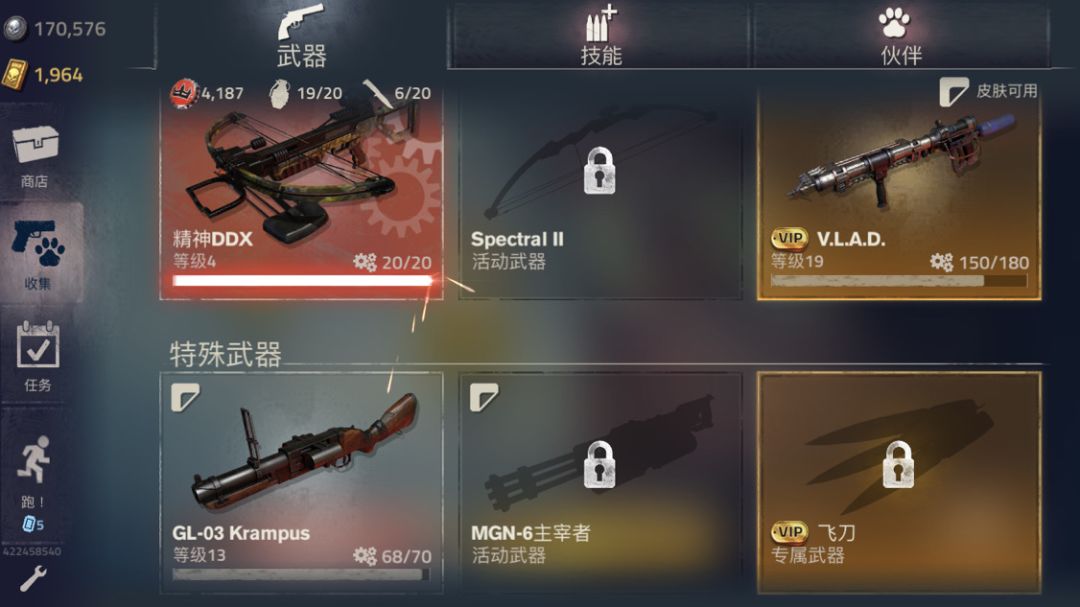Tap the locked MGN-6主宰者 minigun card
The image size is (1080, 607).
600,482
